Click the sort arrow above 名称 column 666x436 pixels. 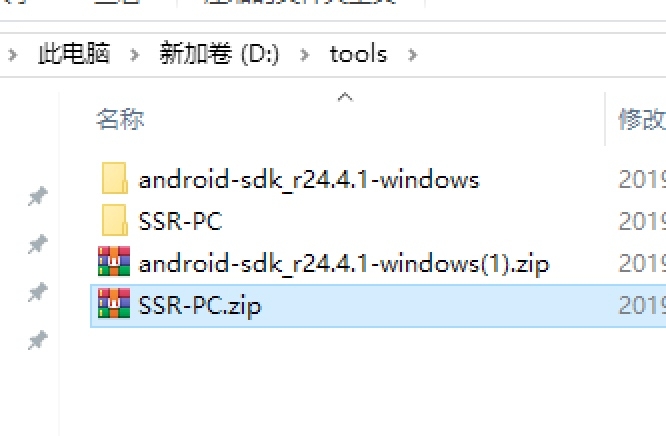pyautogui.click(x=345, y=97)
